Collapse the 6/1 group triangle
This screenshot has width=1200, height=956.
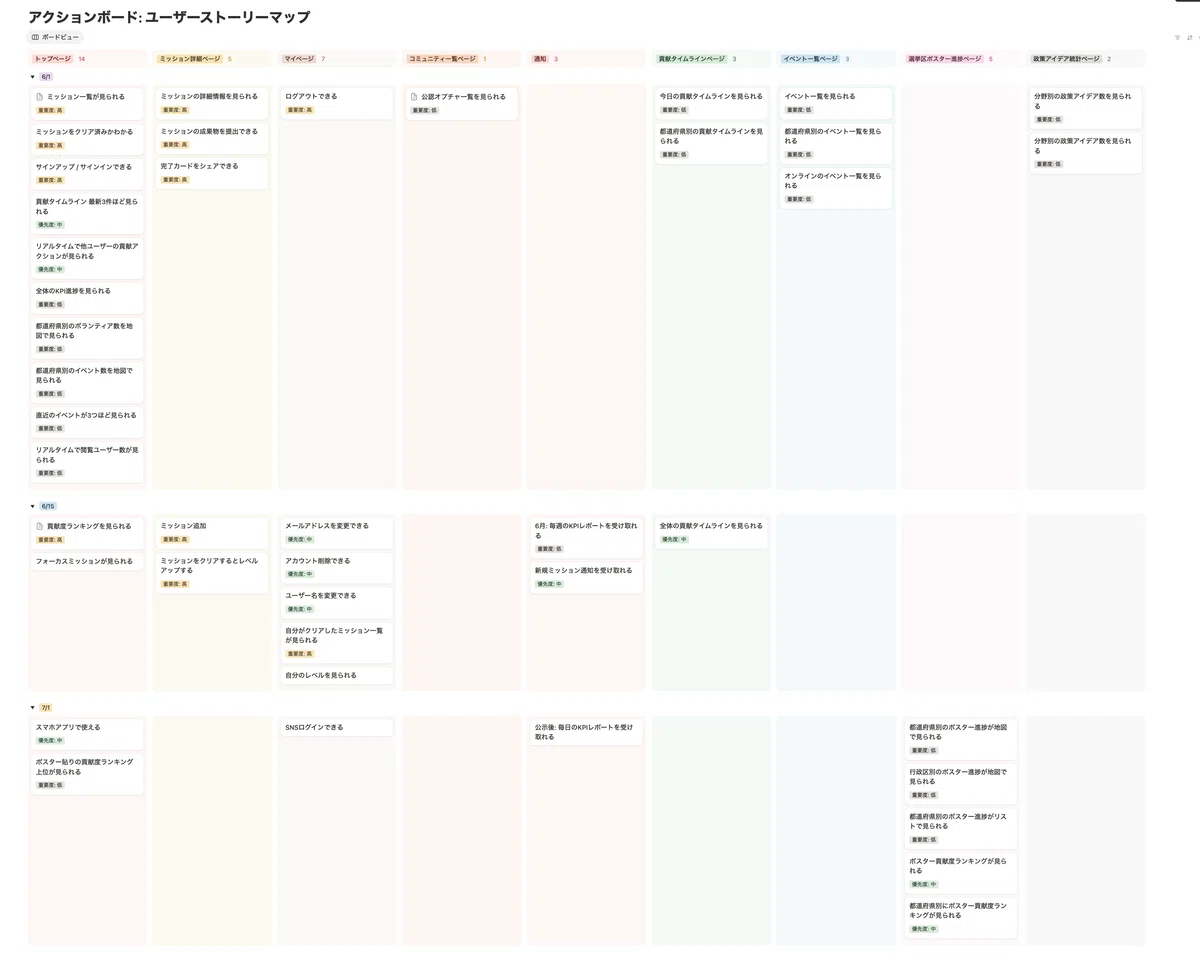(33, 77)
